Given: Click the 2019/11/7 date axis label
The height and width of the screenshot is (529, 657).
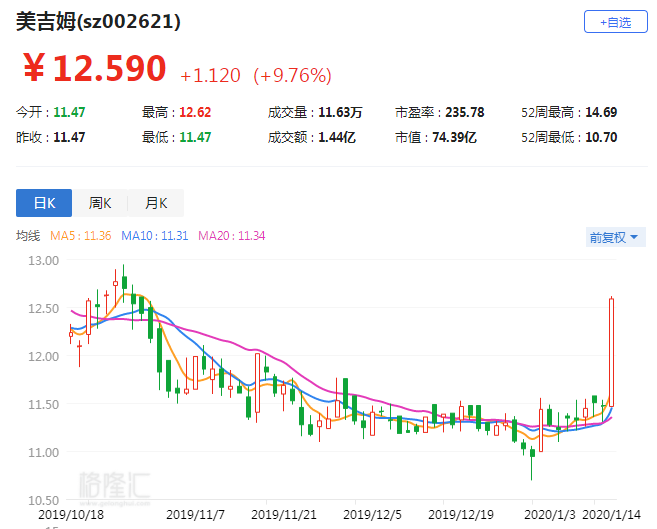Looking at the screenshot, I should tap(196, 515).
